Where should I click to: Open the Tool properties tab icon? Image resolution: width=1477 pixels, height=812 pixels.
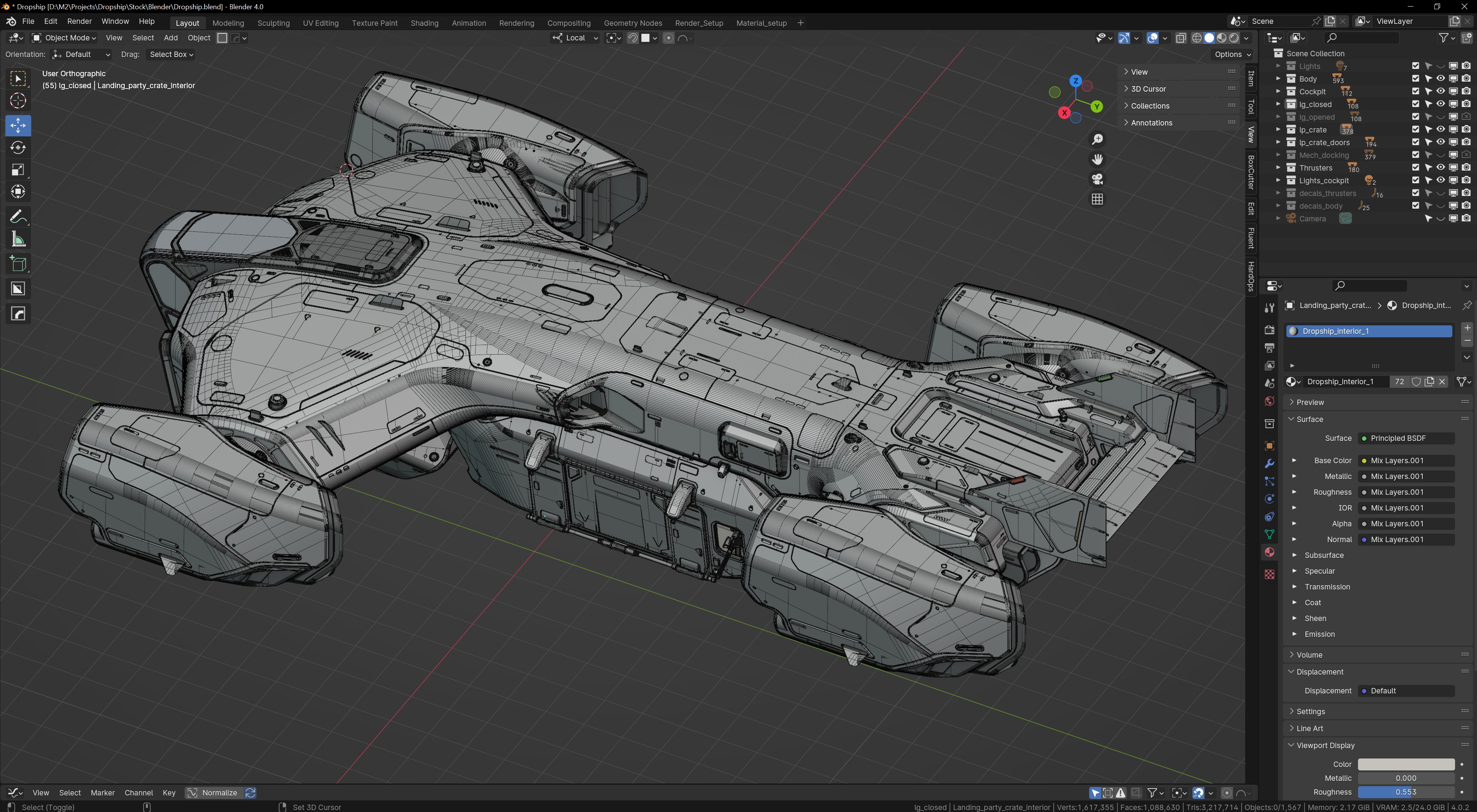[1269, 308]
